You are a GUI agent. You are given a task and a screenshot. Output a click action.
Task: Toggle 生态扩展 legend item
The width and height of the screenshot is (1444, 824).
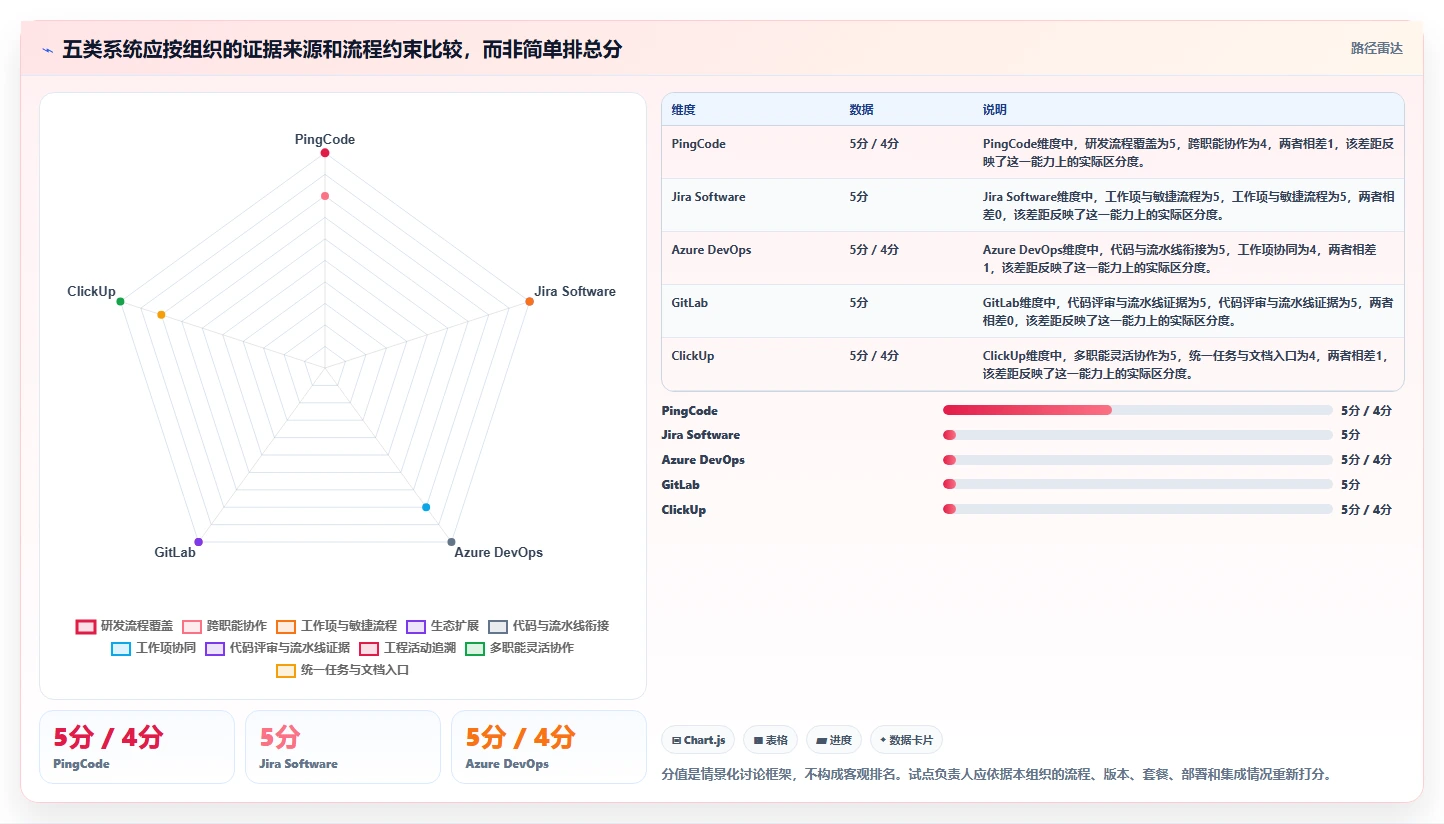pos(442,626)
